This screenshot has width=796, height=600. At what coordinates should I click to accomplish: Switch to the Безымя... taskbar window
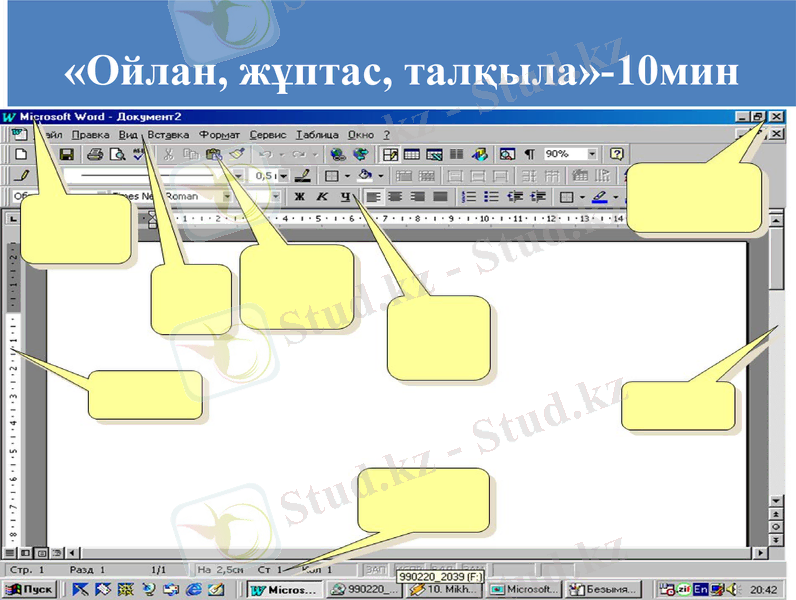tap(603, 589)
